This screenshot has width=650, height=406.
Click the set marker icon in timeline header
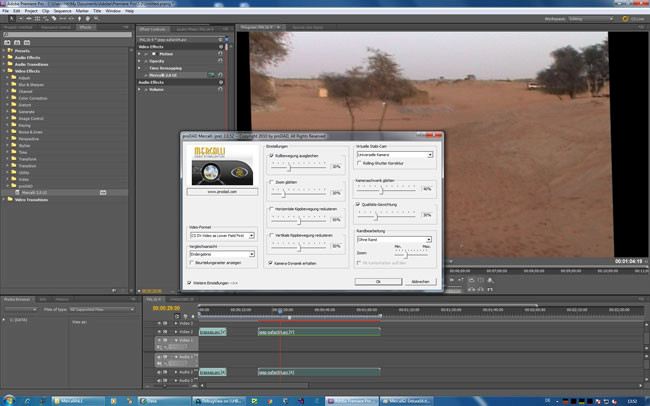click(185, 316)
